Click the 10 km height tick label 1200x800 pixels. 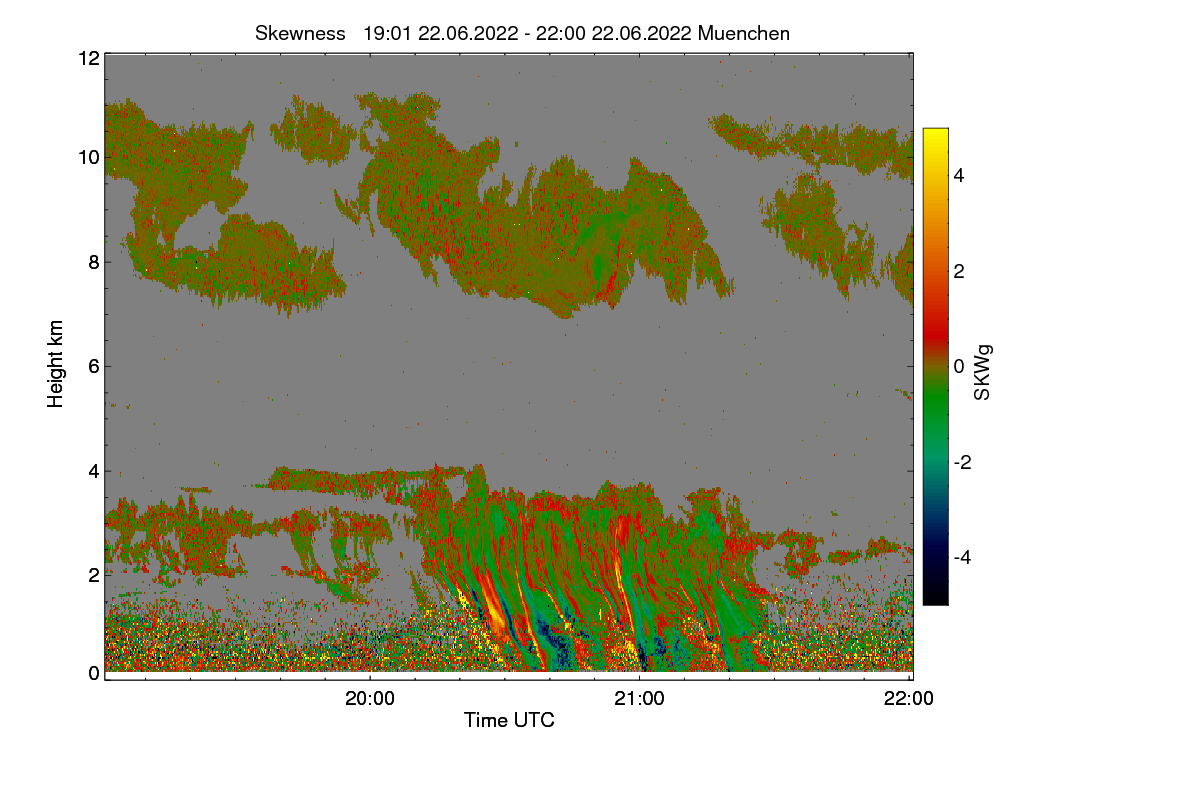[88, 157]
